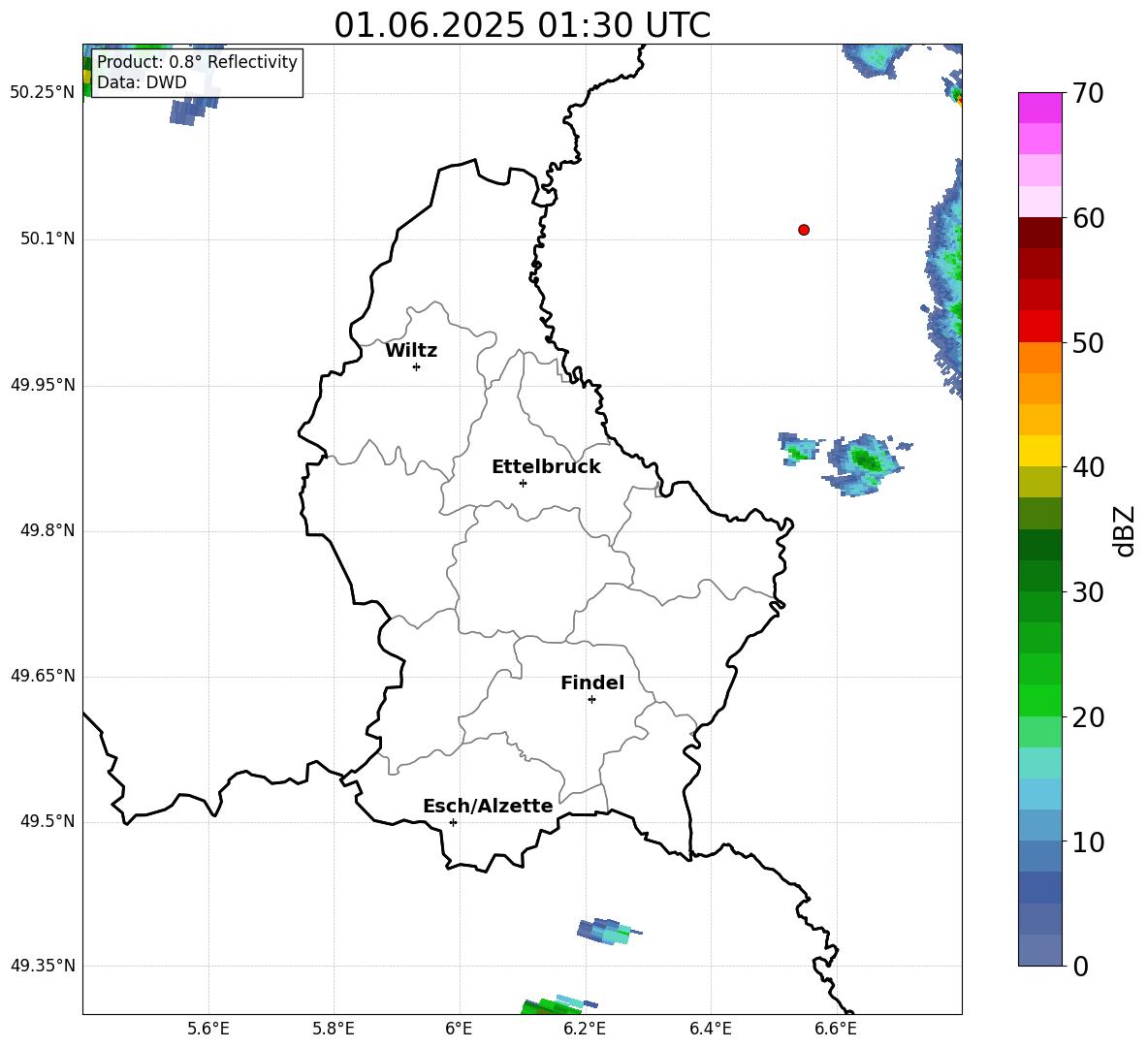The width and height of the screenshot is (1148, 1048).
Task: Click the 50.1°N latitude label
Action: [x=48, y=238]
